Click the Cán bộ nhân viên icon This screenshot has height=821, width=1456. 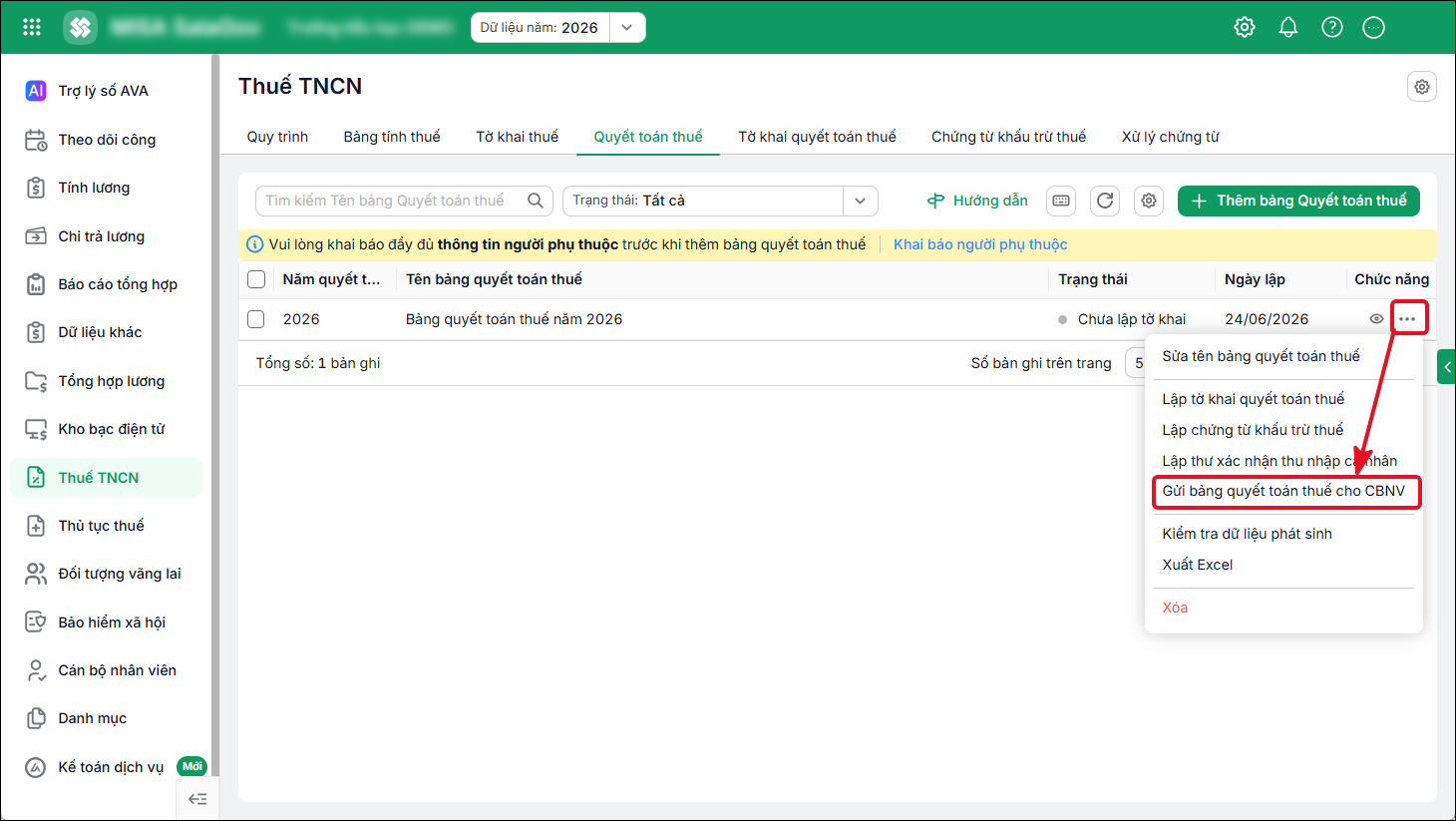36,670
